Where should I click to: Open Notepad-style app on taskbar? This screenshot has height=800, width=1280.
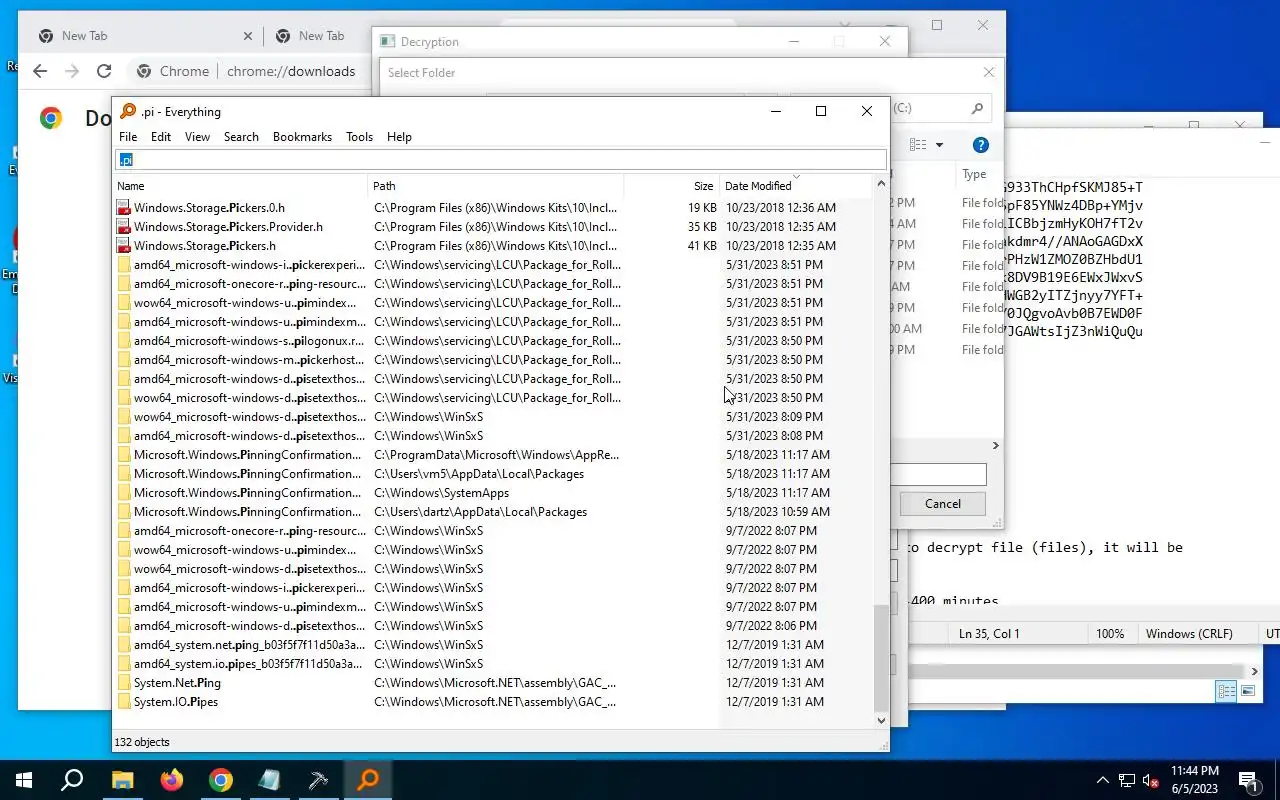[269, 780]
